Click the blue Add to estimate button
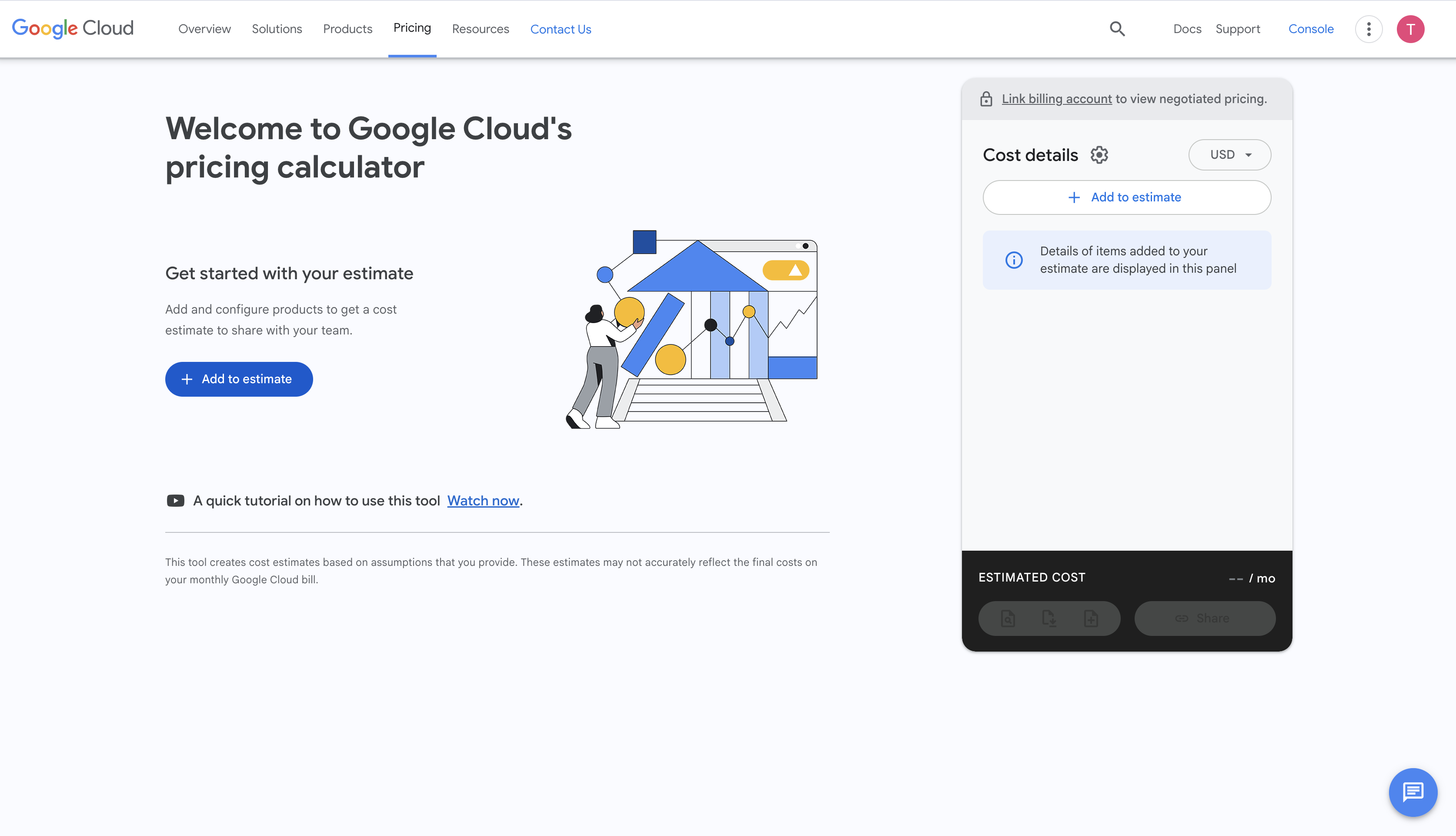The height and width of the screenshot is (836, 1456). click(x=239, y=379)
